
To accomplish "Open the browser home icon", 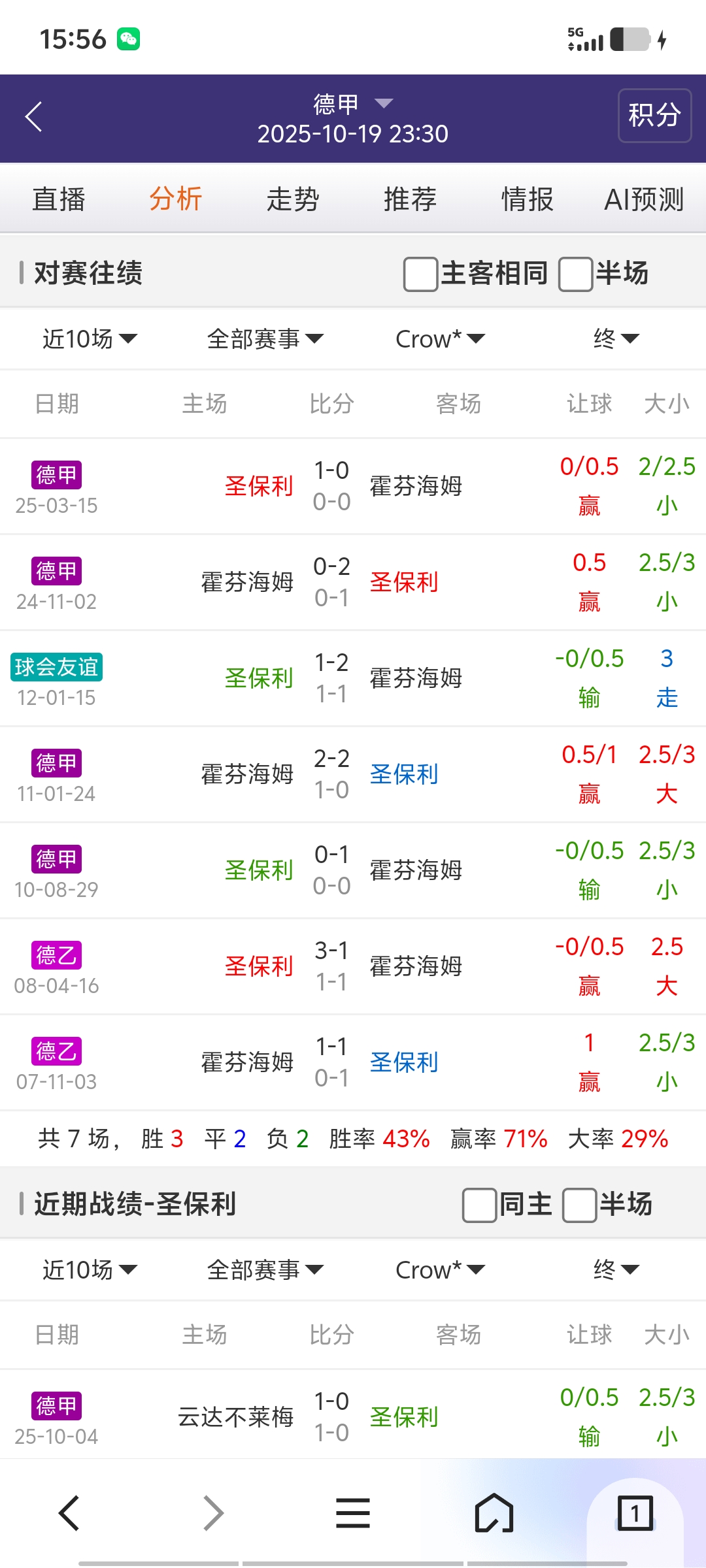I will tap(494, 1512).
